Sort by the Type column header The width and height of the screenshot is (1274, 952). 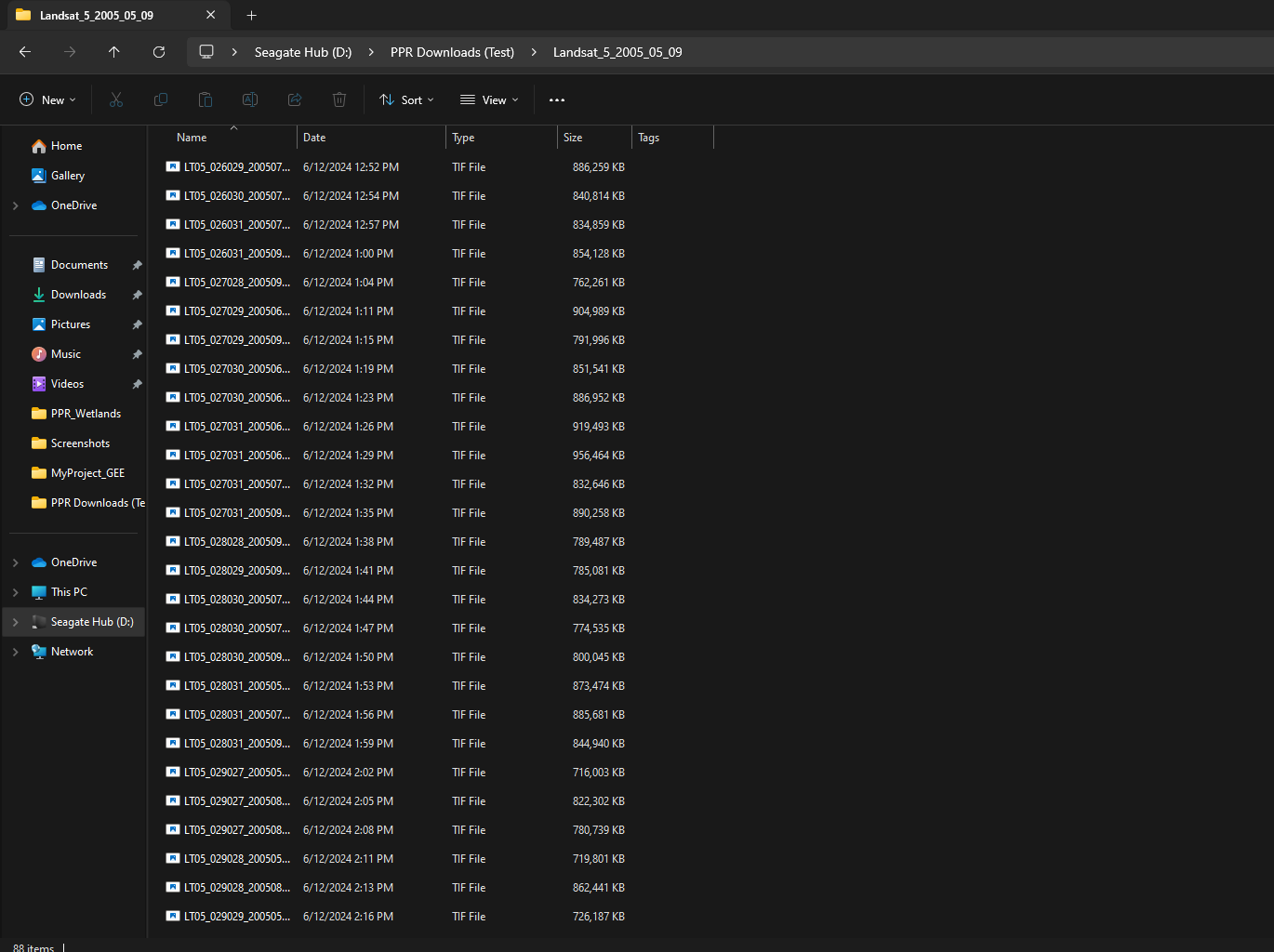pyautogui.click(x=502, y=138)
